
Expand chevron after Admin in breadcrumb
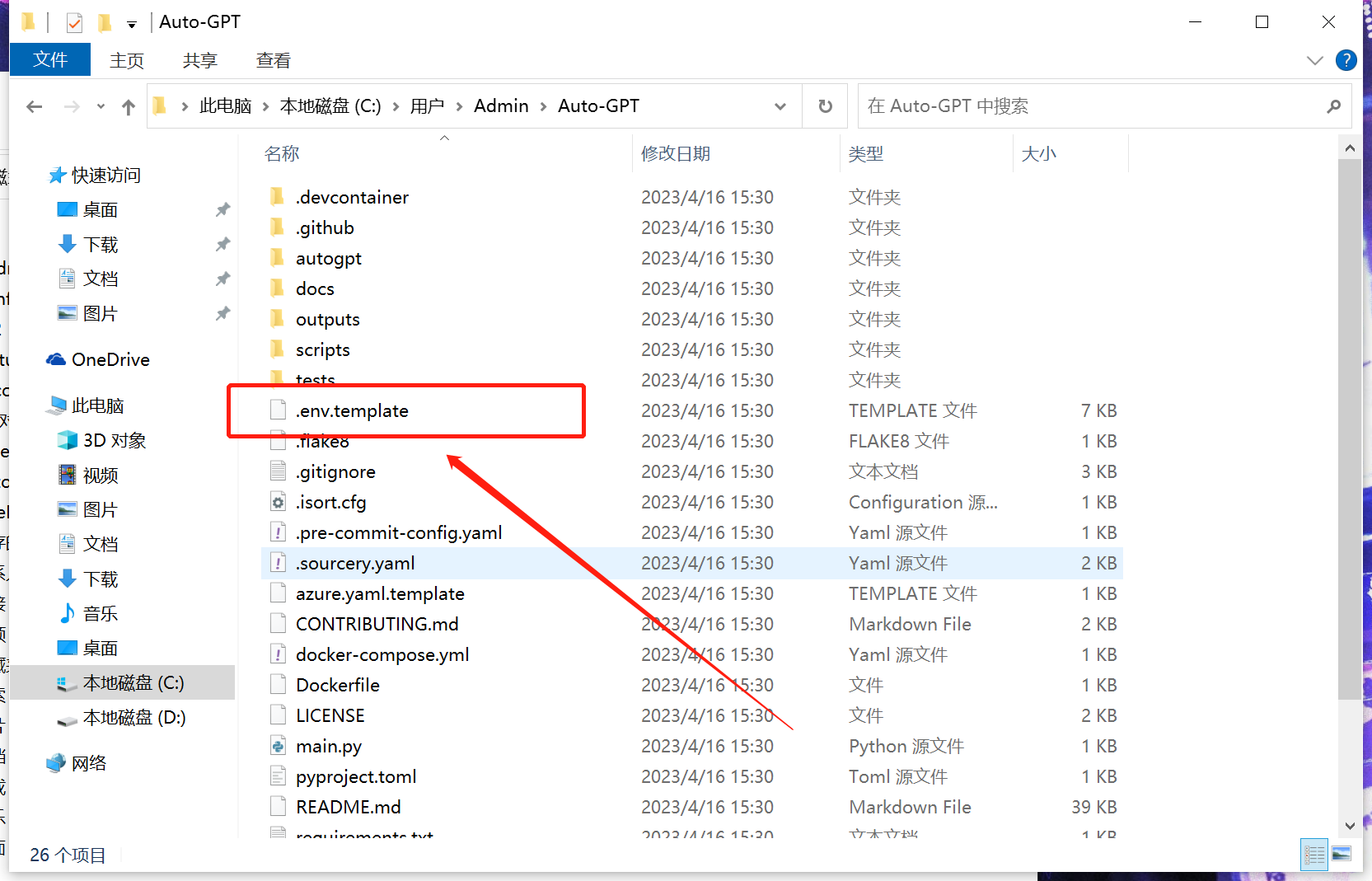click(544, 106)
